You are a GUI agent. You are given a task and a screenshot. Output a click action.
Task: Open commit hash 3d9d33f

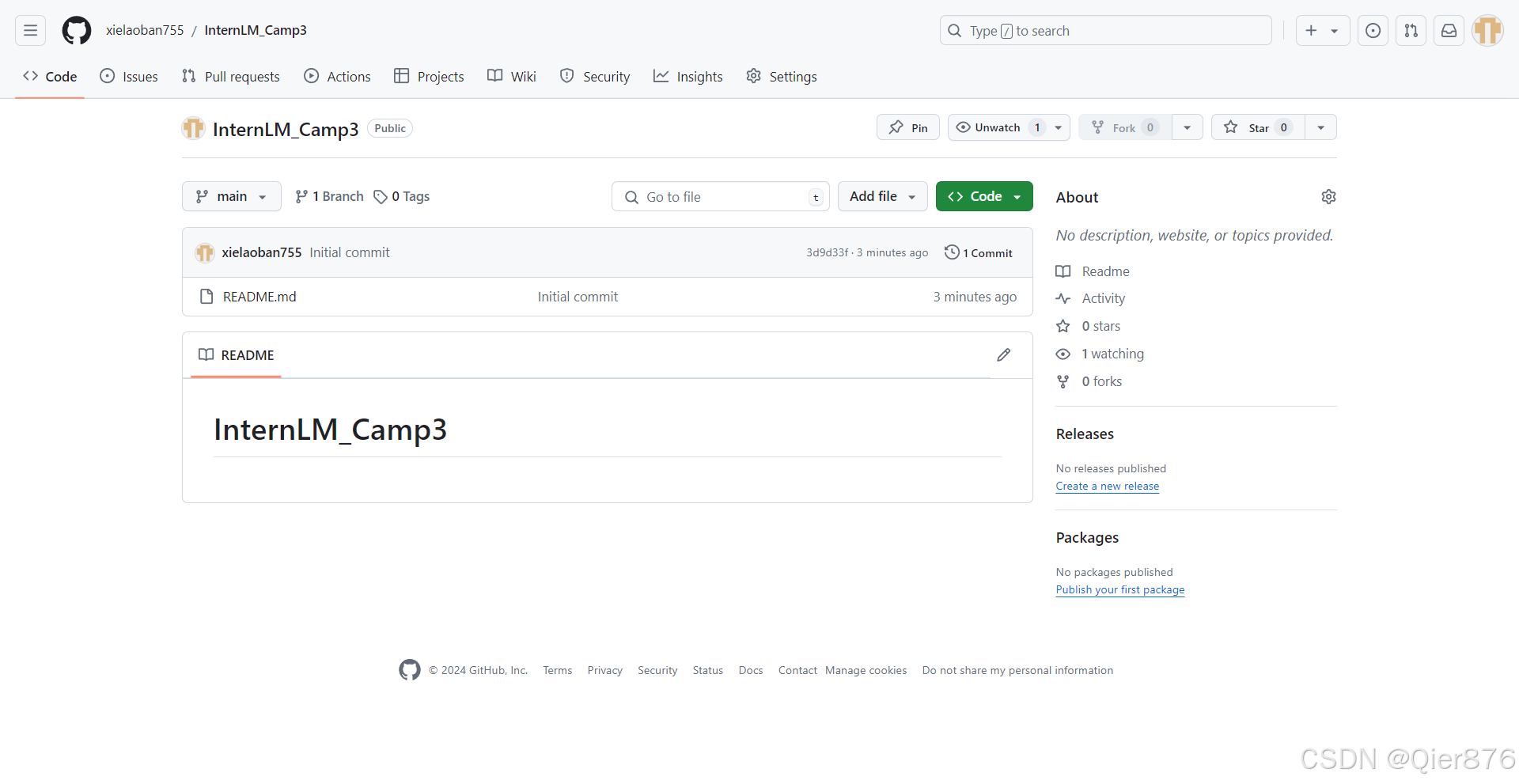(x=827, y=252)
